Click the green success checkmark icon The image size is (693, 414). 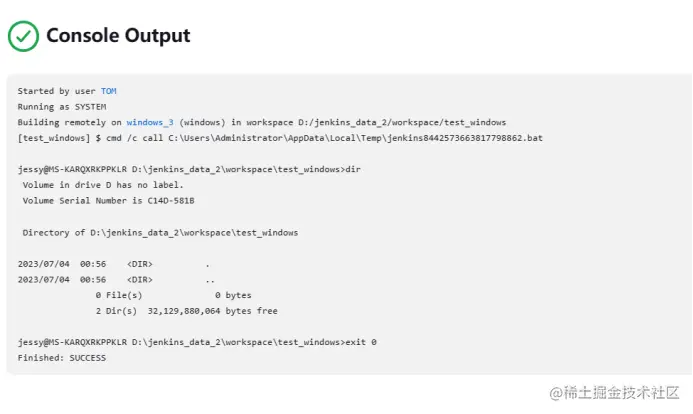click(23, 36)
